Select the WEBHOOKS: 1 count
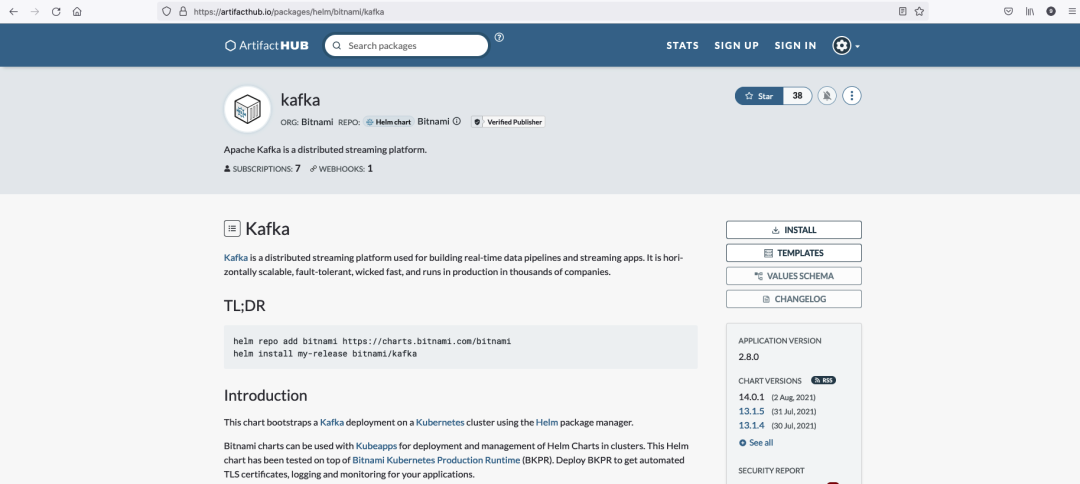Image resolution: width=1080 pixels, height=484 pixels. (341, 168)
